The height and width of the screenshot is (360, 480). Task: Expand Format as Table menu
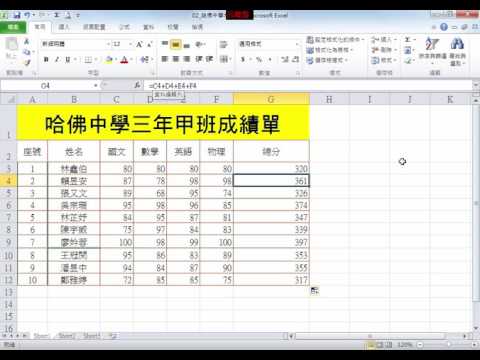329,50
